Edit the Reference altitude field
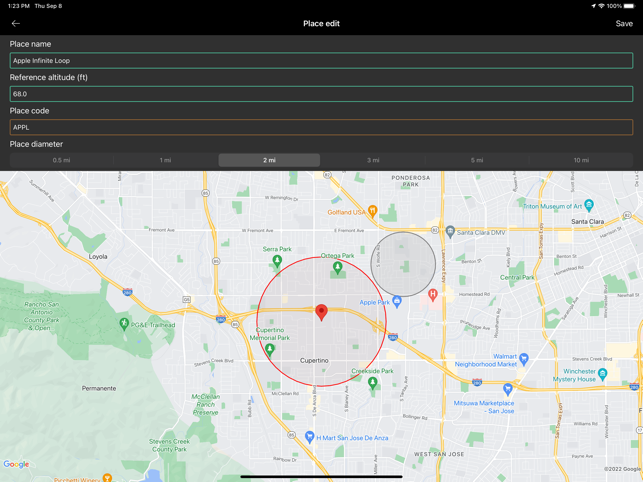Screen dimensions: 643x482 321,94
